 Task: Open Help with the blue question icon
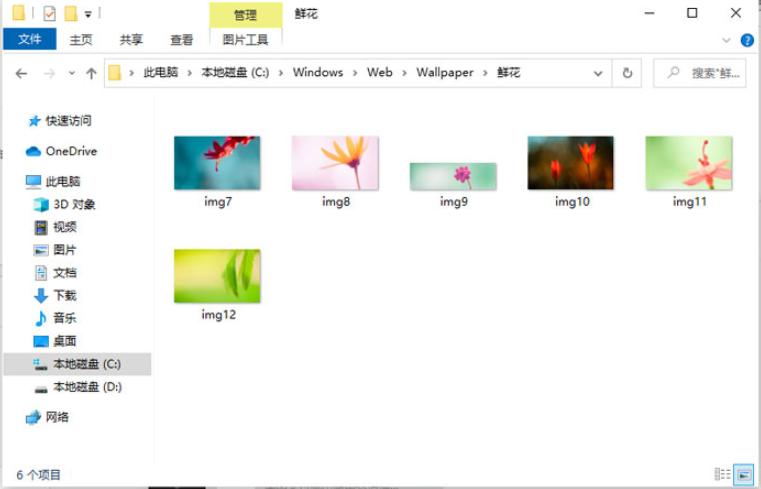coord(747,40)
